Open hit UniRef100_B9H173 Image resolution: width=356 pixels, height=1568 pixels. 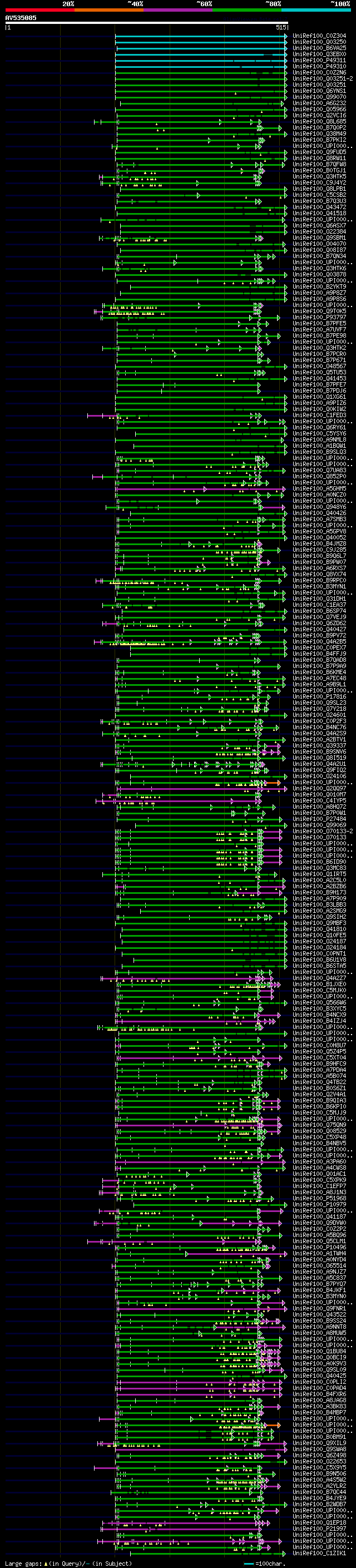pyautogui.click(x=319, y=892)
